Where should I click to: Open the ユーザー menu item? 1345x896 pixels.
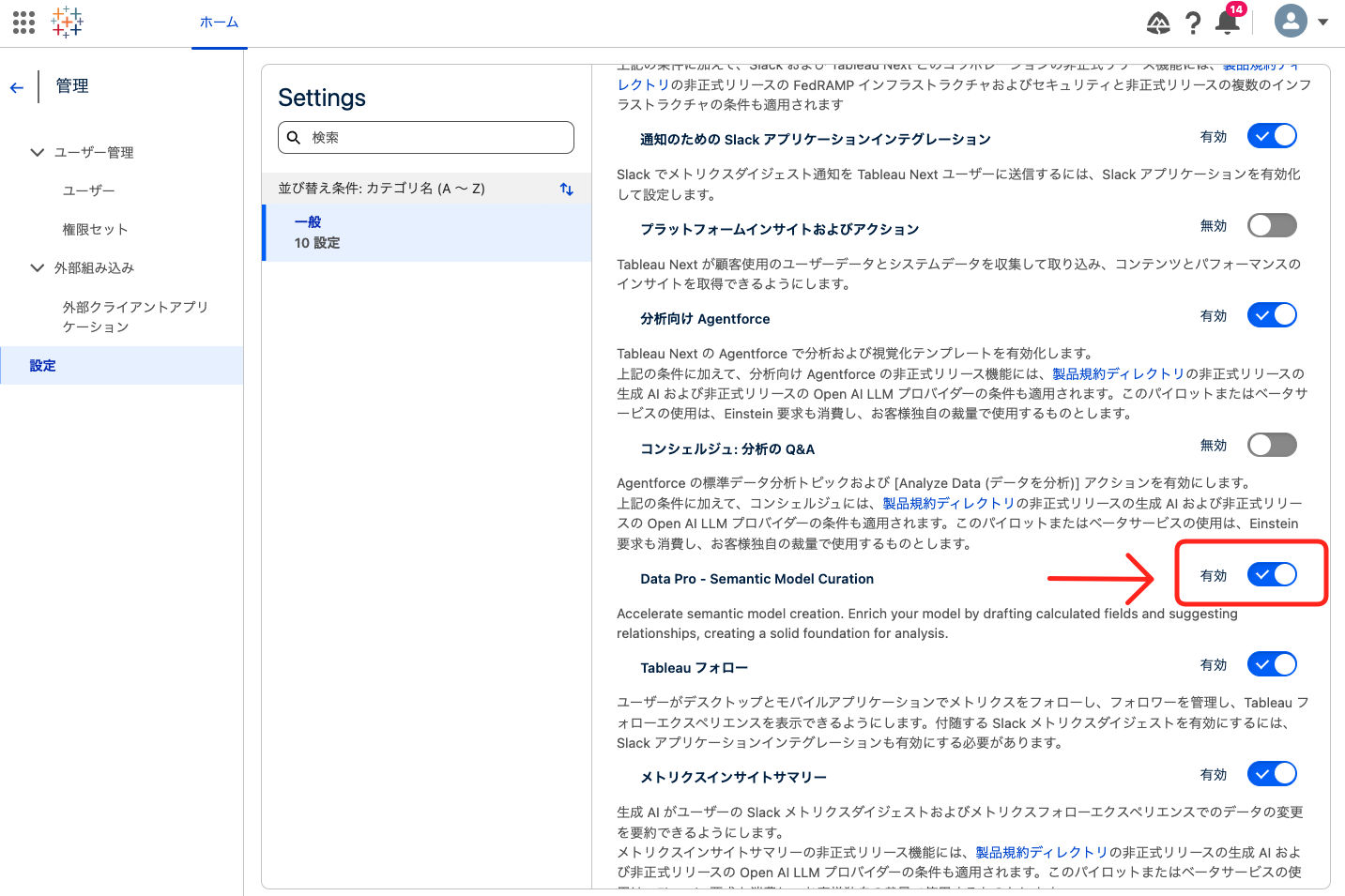tap(89, 190)
